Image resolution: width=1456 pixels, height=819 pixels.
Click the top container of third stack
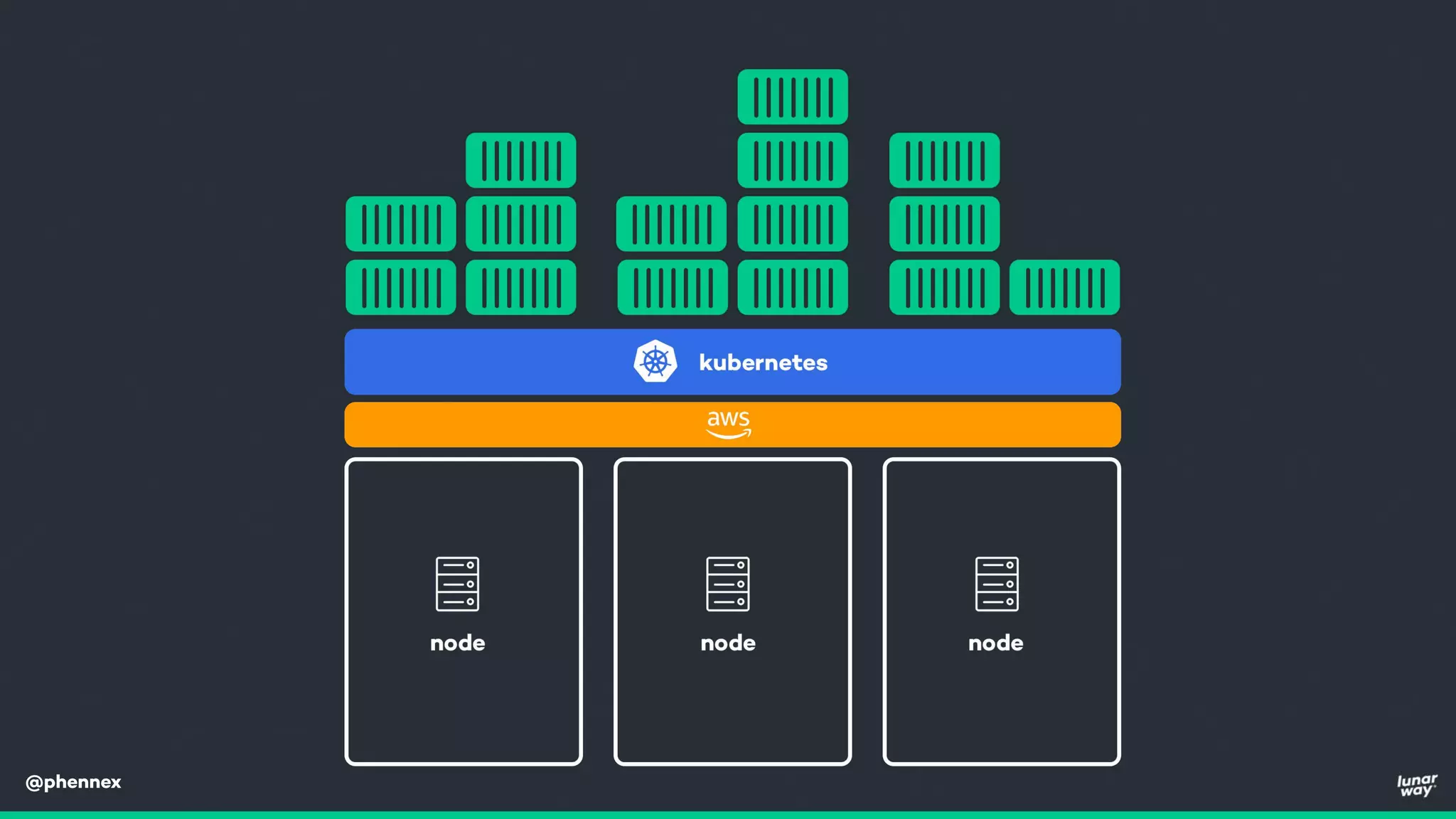point(671,224)
